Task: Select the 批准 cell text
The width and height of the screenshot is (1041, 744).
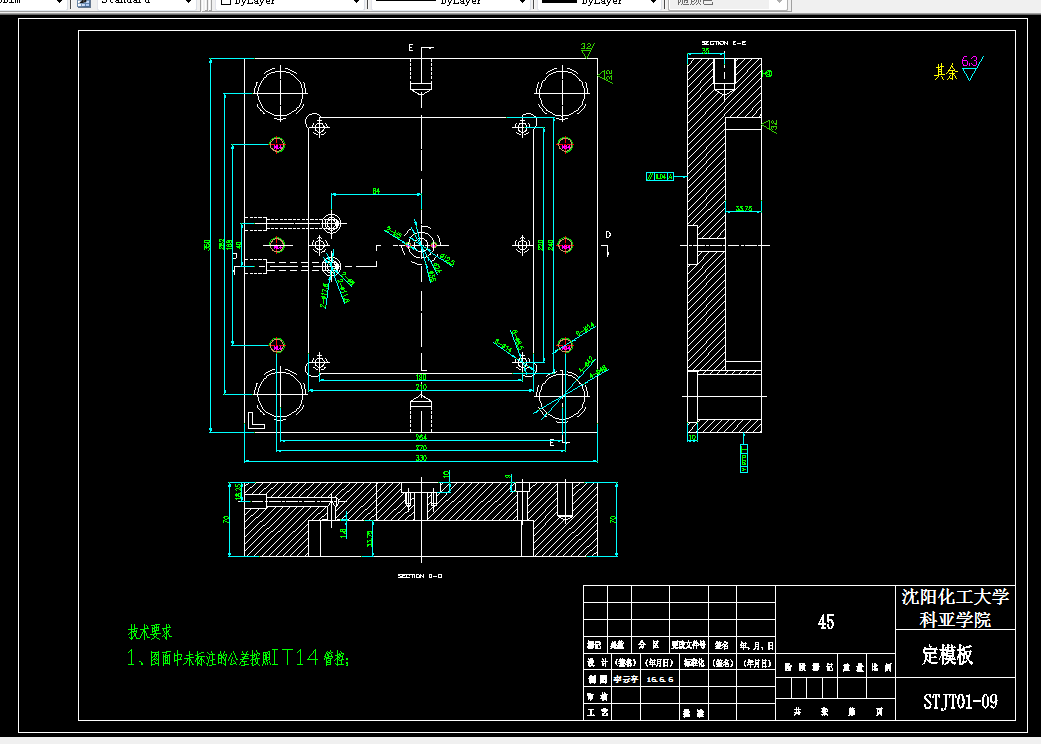Action: [x=693, y=713]
